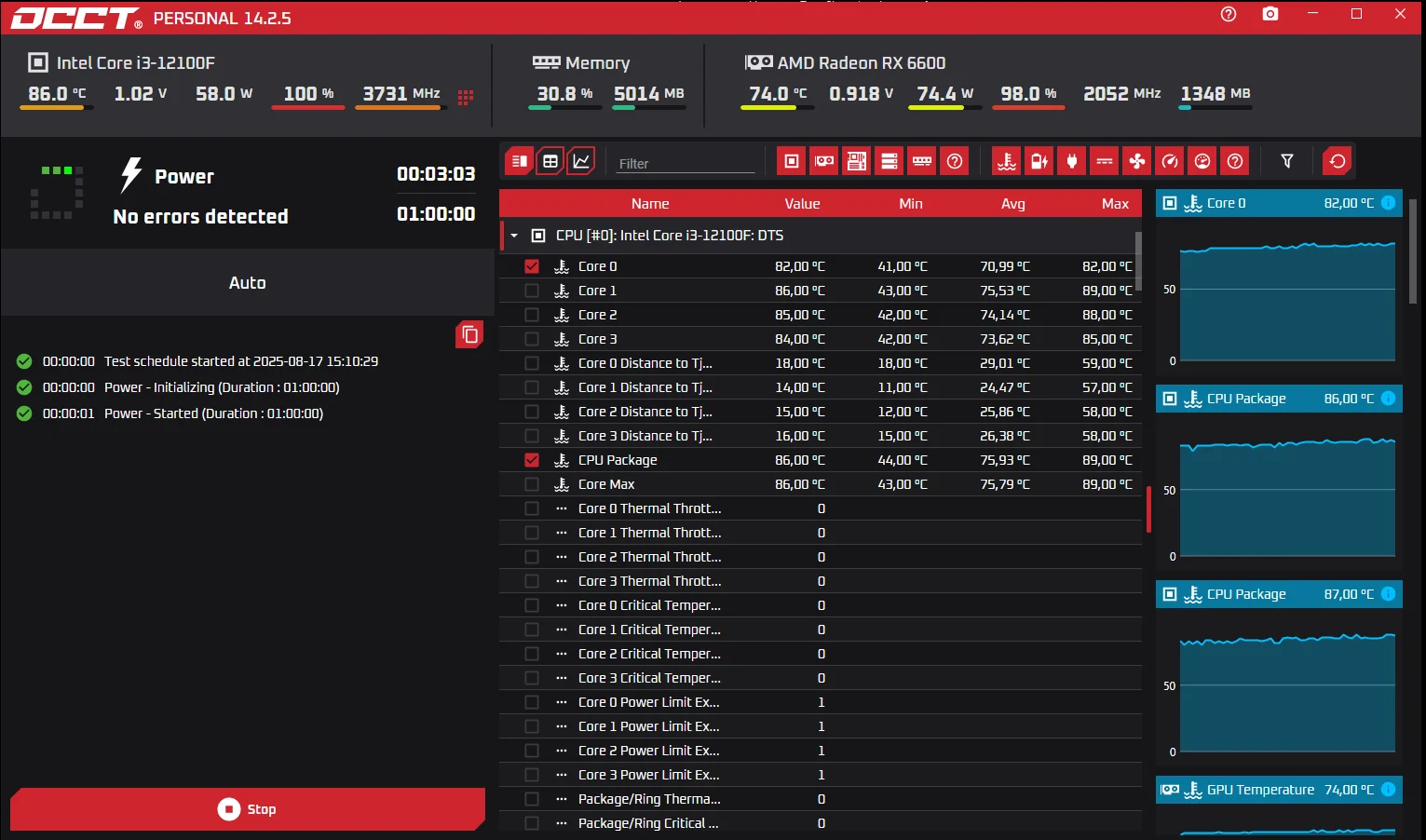The width and height of the screenshot is (1426, 840).
Task: Click the graph panel vertical scrollbar
Action: point(1413,251)
